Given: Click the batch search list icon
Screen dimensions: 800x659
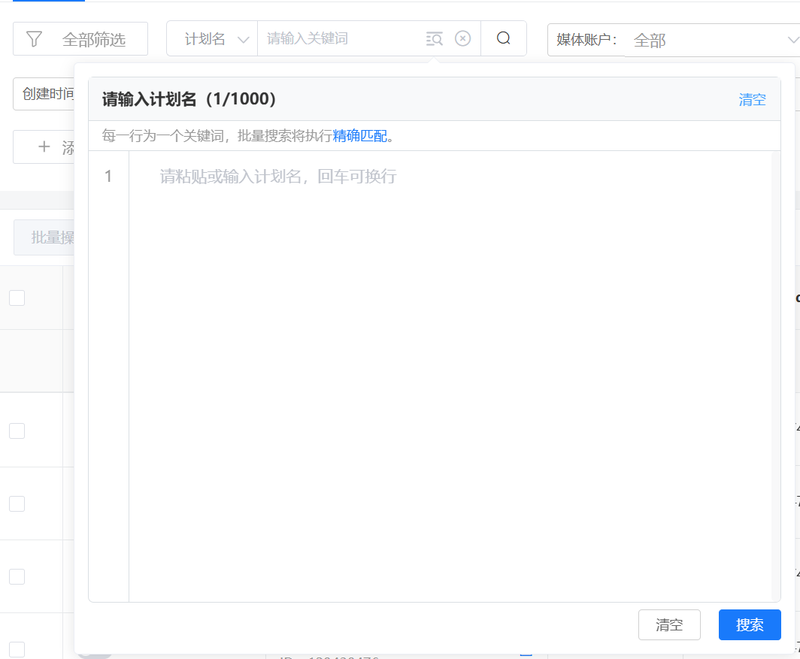Looking at the screenshot, I should pyautogui.click(x=433, y=39).
